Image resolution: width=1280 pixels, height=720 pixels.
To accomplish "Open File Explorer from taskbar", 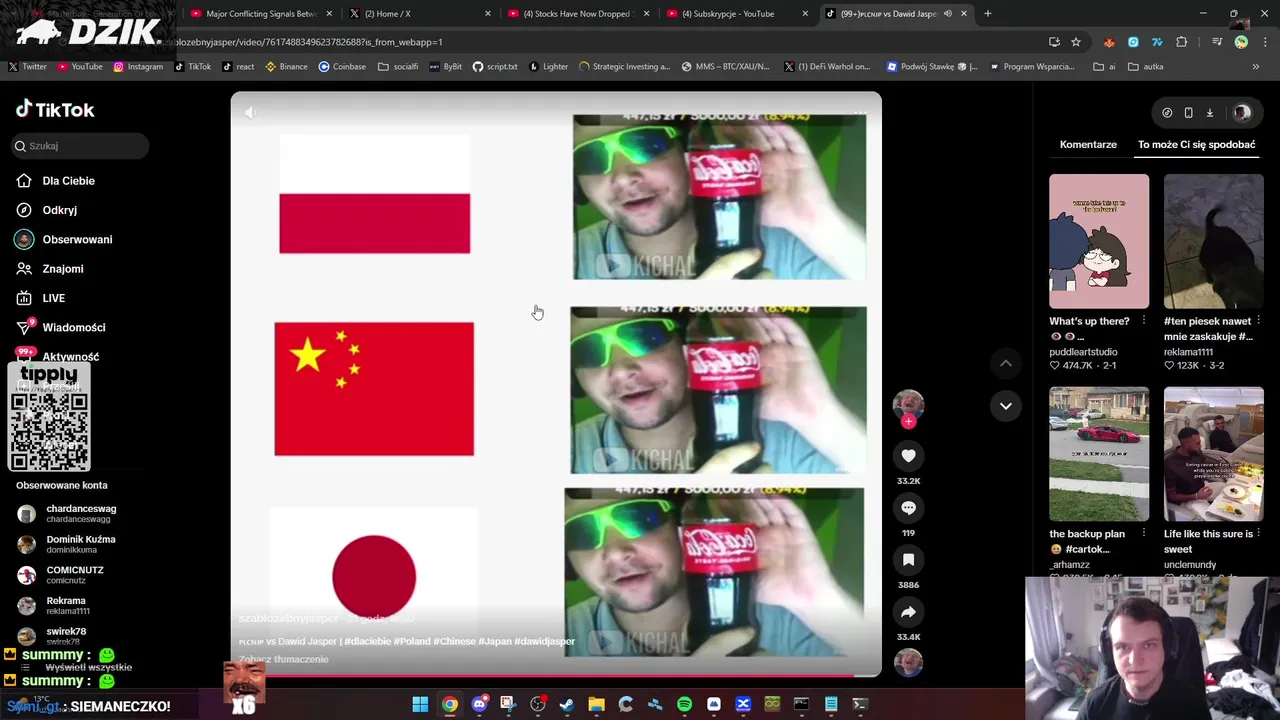I will click(x=596, y=704).
